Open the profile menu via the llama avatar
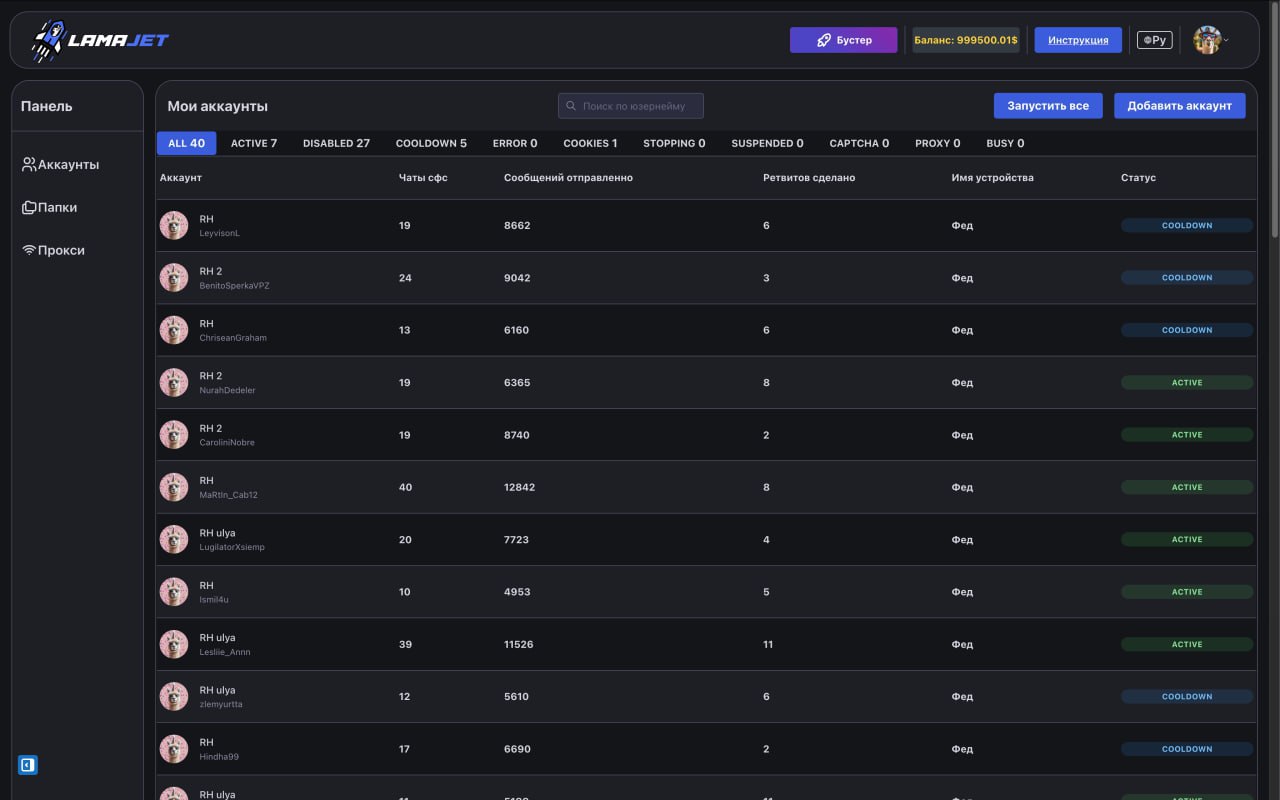1280x800 pixels. [x=1208, y=40]
